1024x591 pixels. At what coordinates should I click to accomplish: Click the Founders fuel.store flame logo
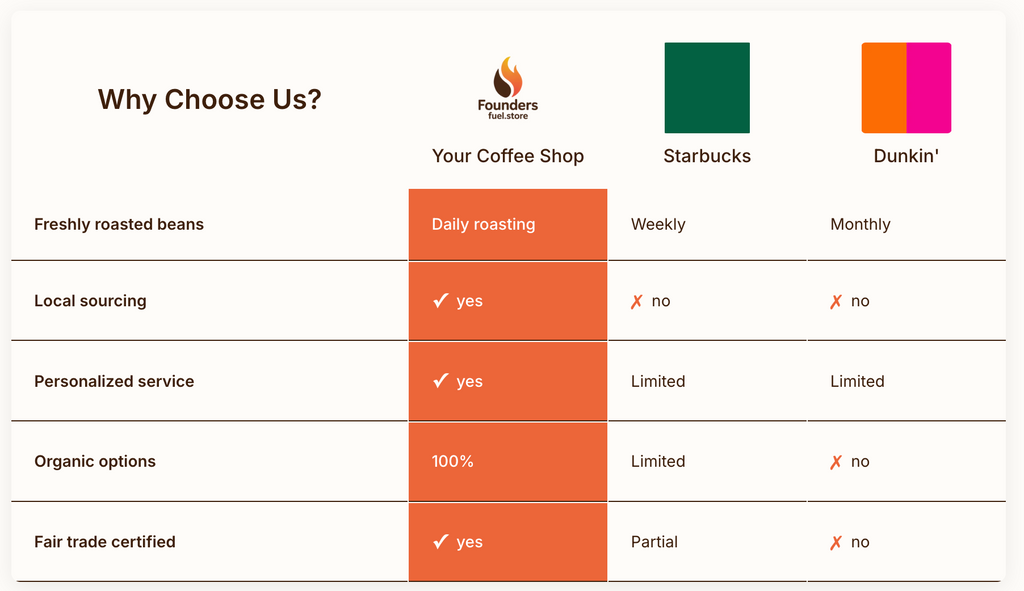click(x=508, y=88)
